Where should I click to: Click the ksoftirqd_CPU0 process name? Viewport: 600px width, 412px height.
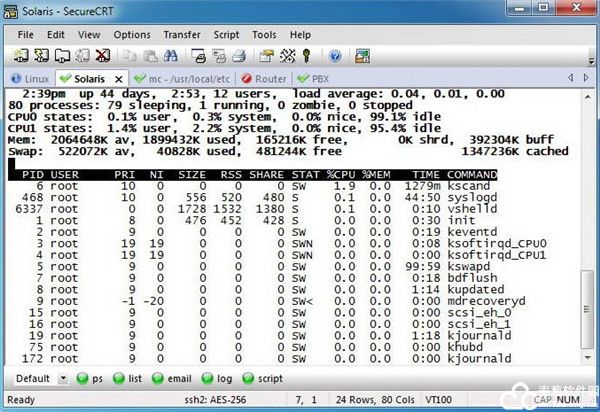(497, 244)
